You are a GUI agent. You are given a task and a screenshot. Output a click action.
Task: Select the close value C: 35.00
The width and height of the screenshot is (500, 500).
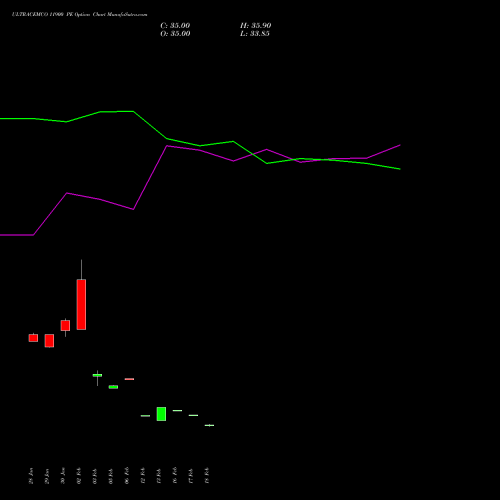click(175, 25)
